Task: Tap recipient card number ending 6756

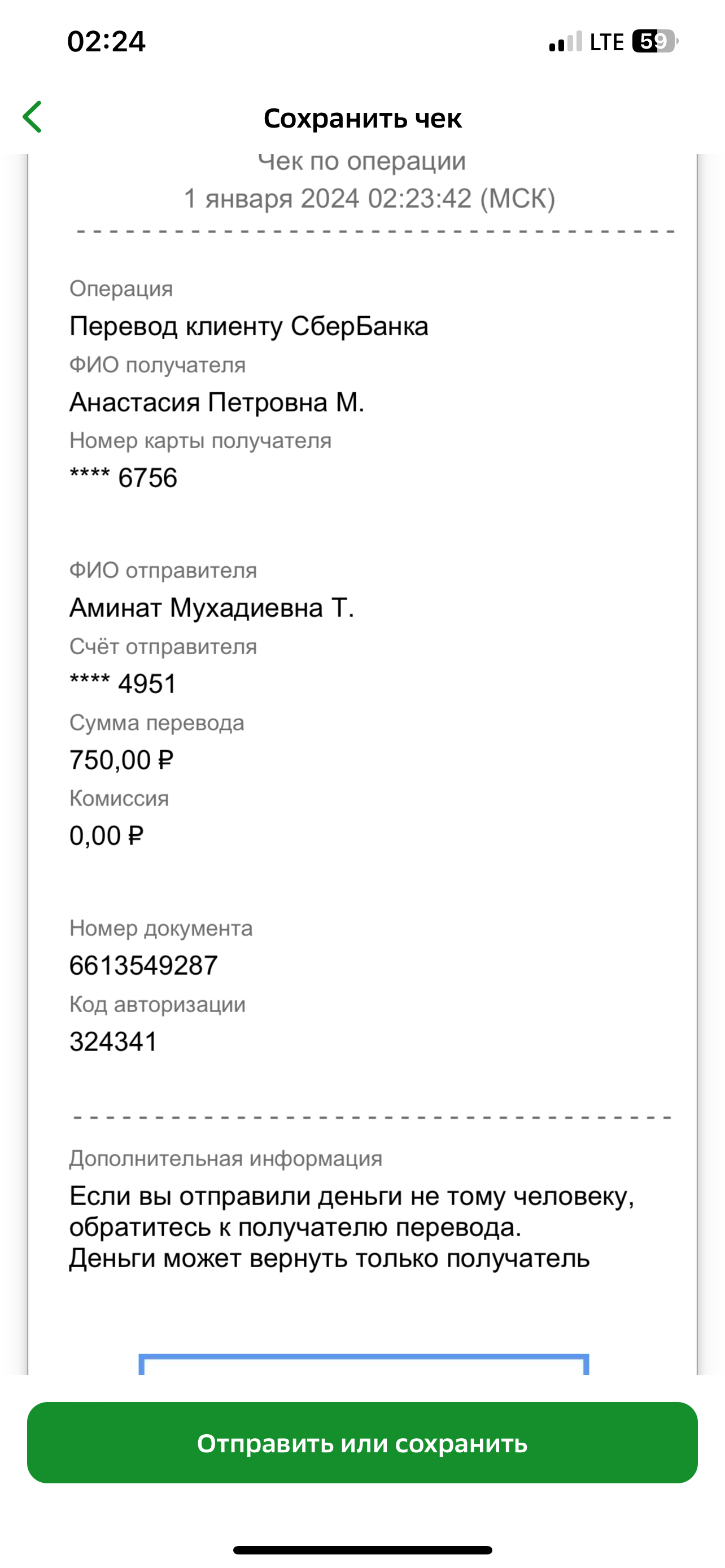Action: 124,478
